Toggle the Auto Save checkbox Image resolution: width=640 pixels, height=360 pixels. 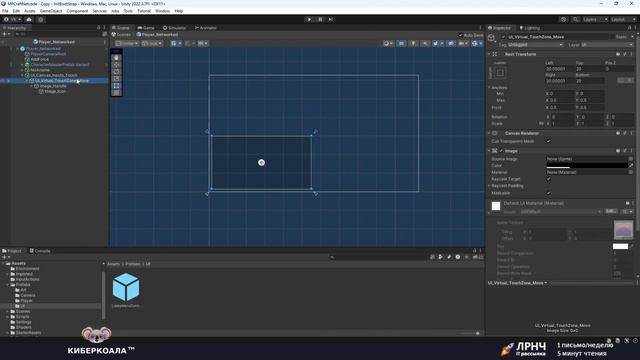point(460,35)
